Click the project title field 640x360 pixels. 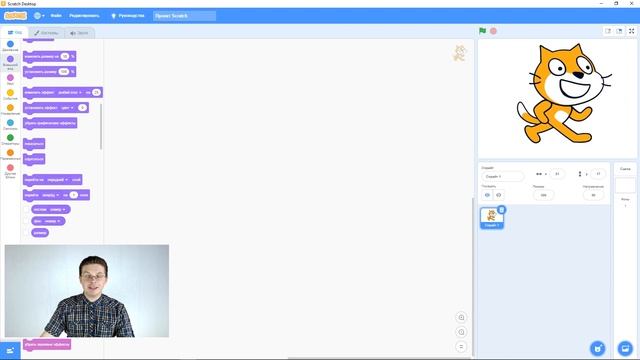pyautogui.click(x=184, y=16)
